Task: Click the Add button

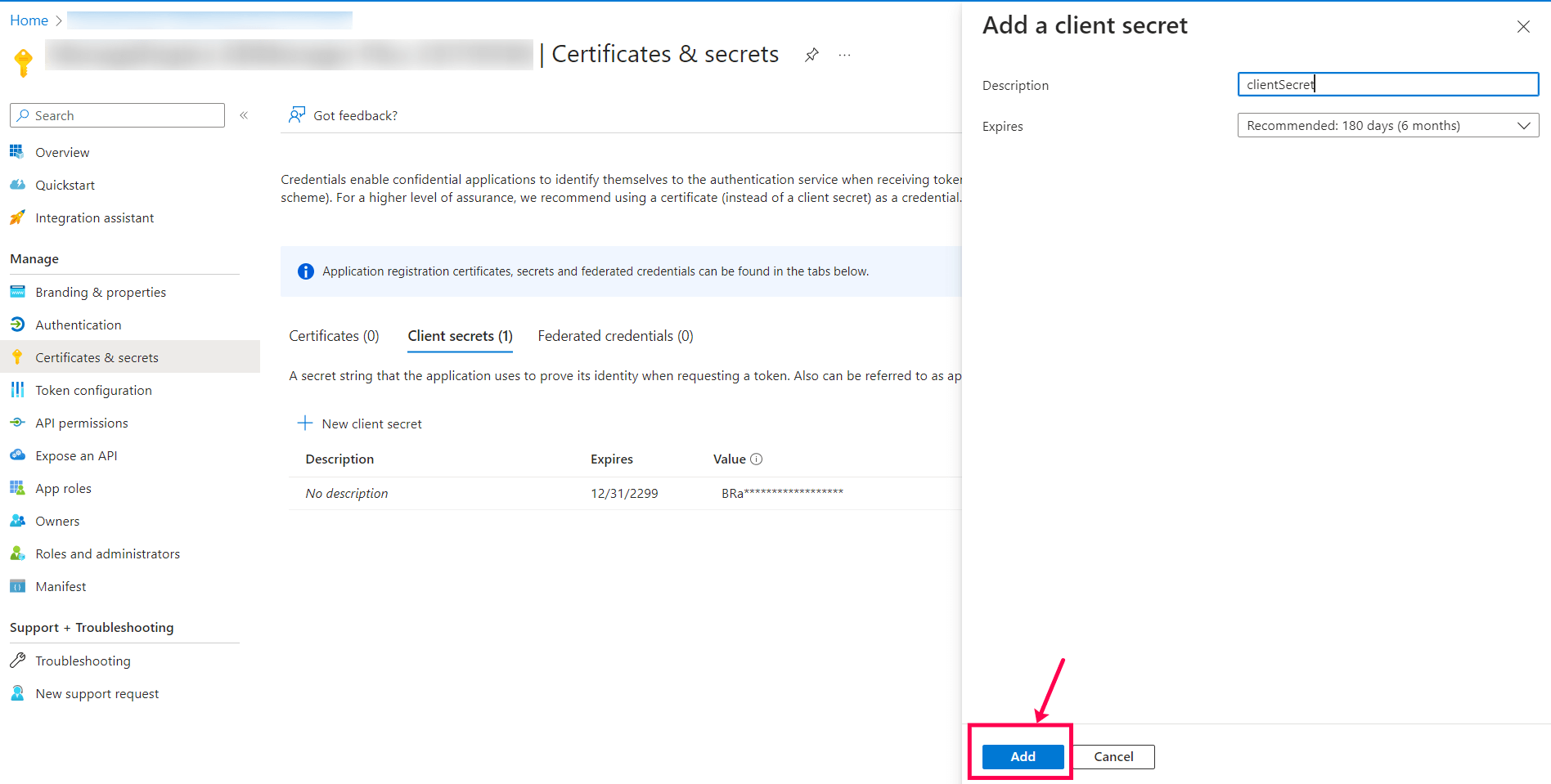Action: (1021, 756)
